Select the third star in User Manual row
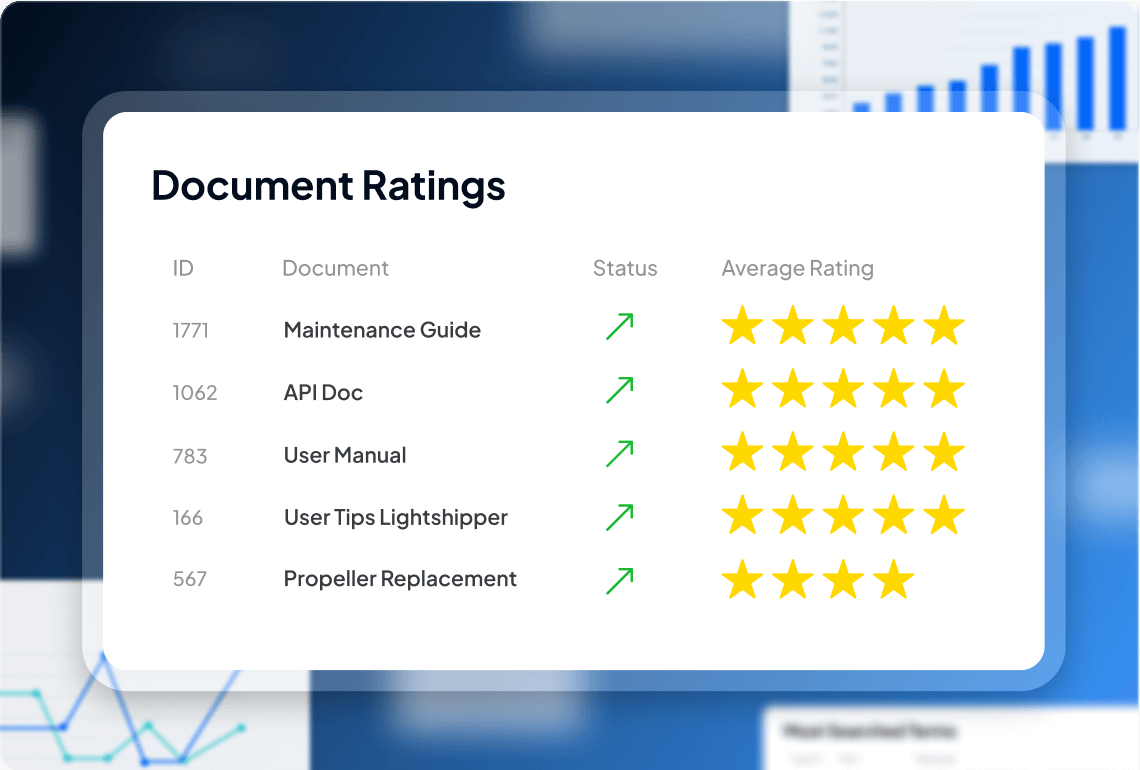Viewport: 1140px width, 770px height. [843, 454]
